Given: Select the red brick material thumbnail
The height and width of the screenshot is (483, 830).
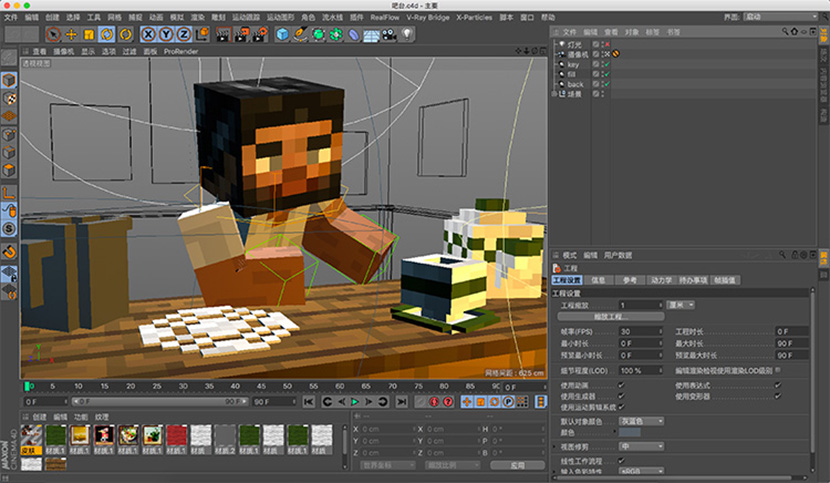Looking at the screenshot, I should 177,436.
